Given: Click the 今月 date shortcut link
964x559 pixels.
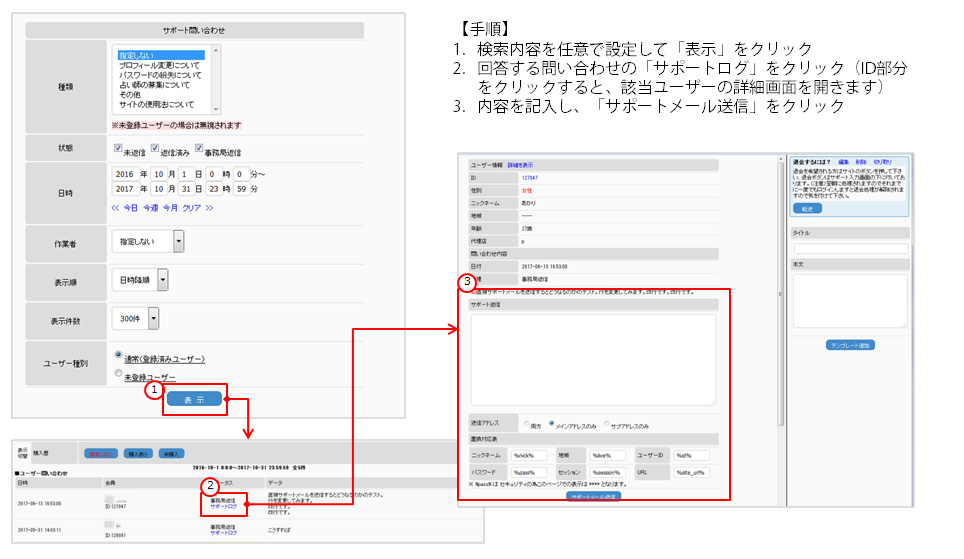Looking at the screenshot, I should coord(169,208).
